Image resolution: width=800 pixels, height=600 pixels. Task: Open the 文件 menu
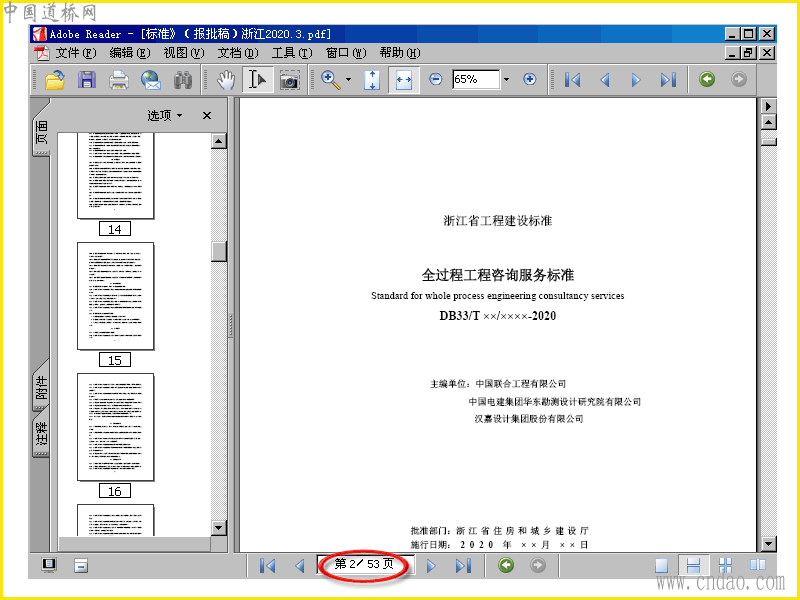76,53
